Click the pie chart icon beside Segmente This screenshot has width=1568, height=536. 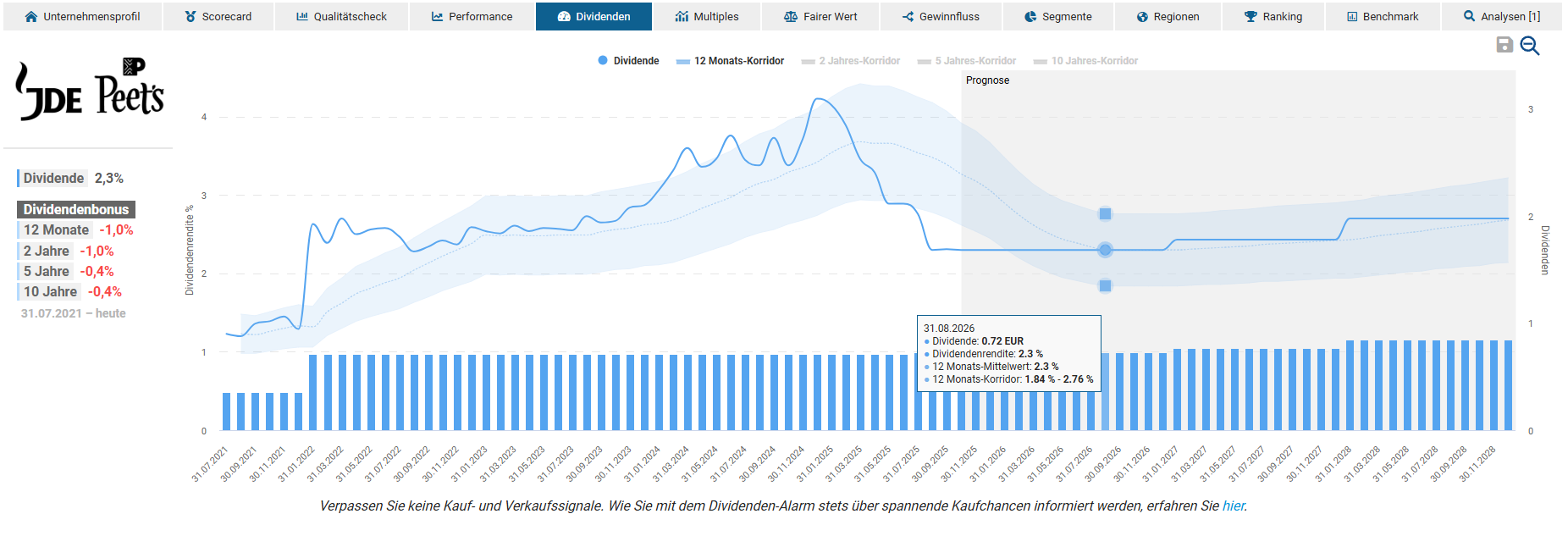click(1030, 17)
